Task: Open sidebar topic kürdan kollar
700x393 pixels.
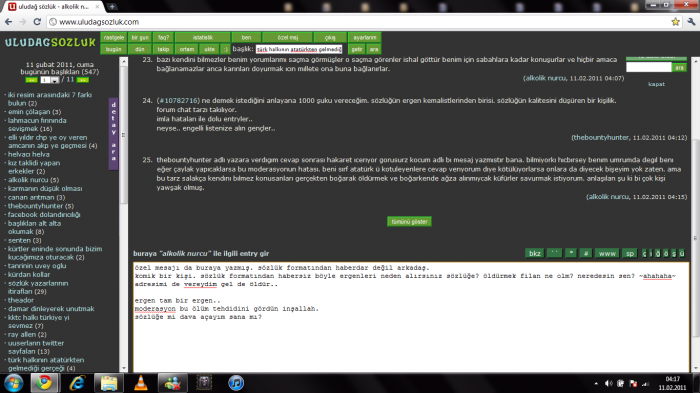Action: [29, 274]
